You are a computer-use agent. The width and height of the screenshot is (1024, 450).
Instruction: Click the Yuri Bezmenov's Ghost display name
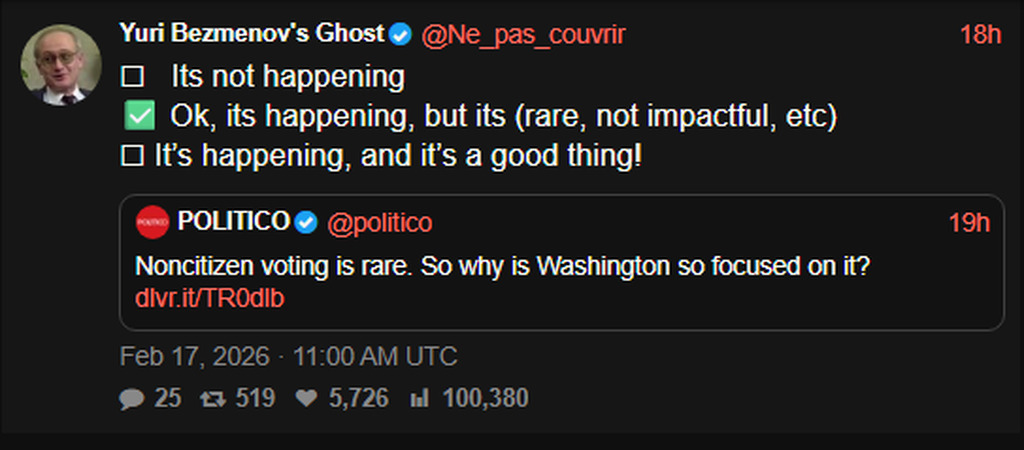(x=252, y=33)
